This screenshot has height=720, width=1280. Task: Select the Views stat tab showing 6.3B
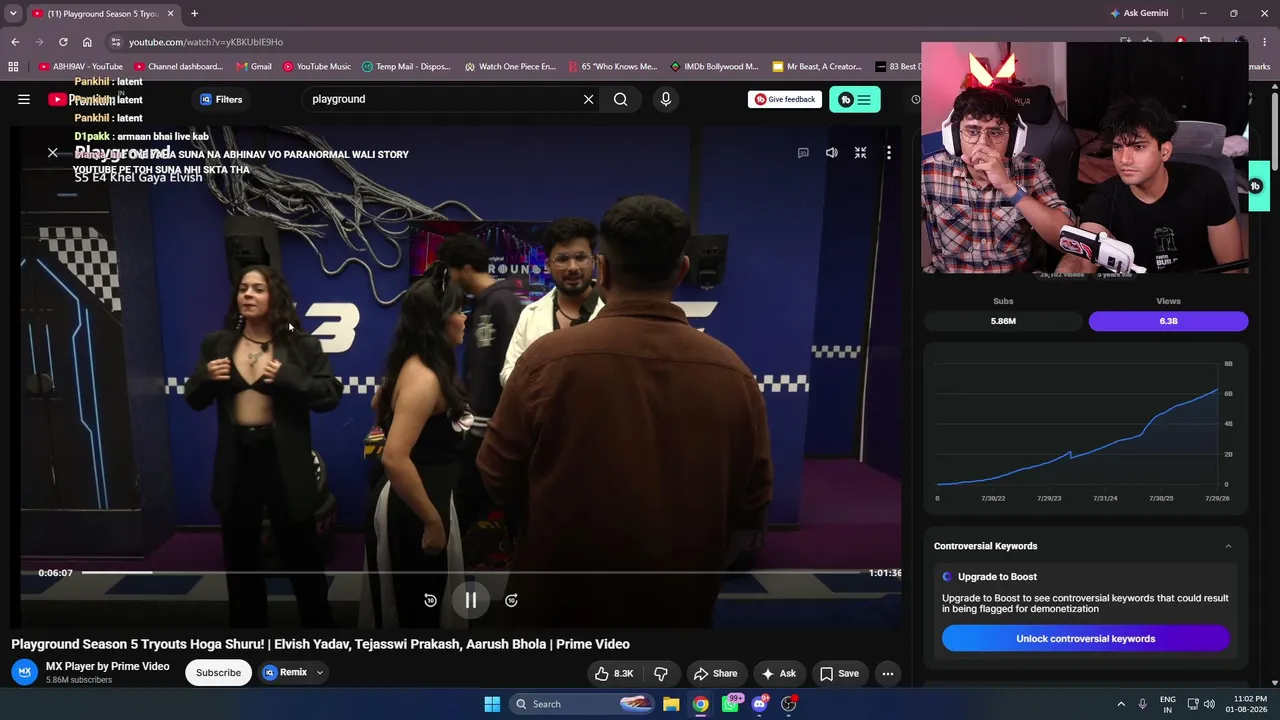(1168, 321)
